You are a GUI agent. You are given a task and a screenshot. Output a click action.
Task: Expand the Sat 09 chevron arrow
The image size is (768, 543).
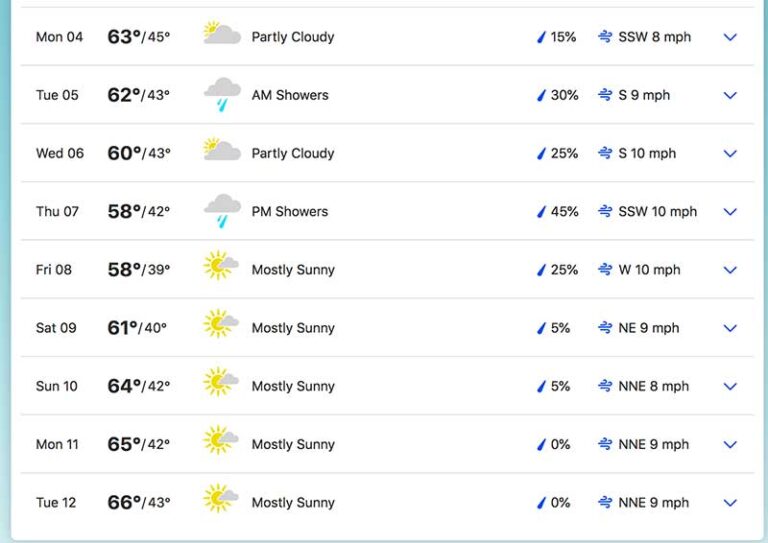(x=730, y=328)
